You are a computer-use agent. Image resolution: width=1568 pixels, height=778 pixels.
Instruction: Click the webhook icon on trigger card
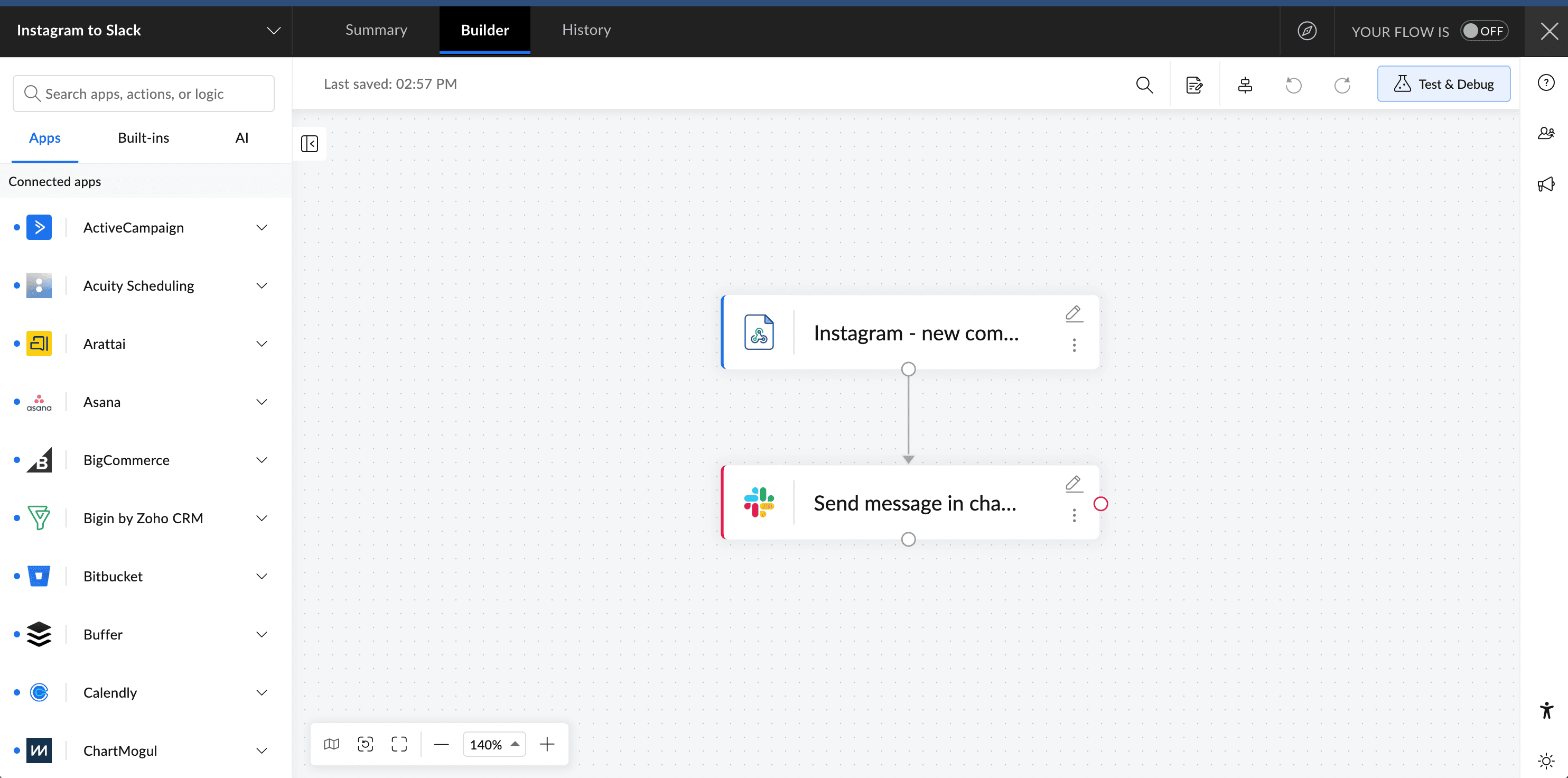point(759,332)
